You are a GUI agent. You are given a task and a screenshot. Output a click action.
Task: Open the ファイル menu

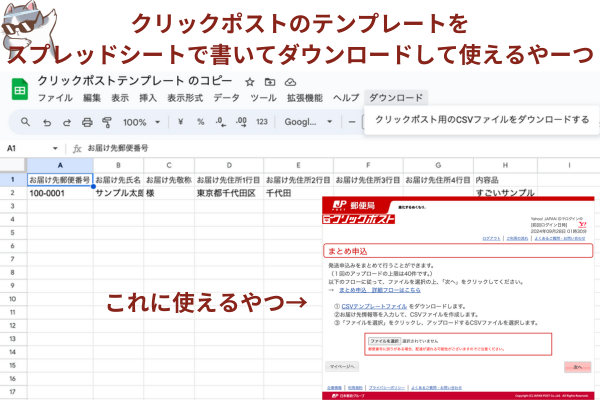coord(55,98)
